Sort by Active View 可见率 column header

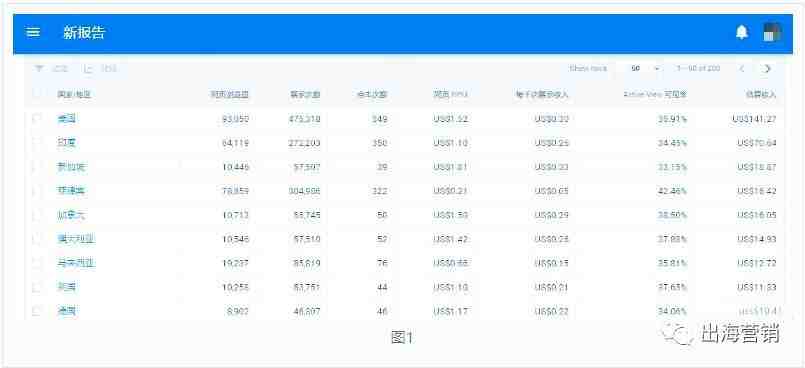[x=655, y=94]
